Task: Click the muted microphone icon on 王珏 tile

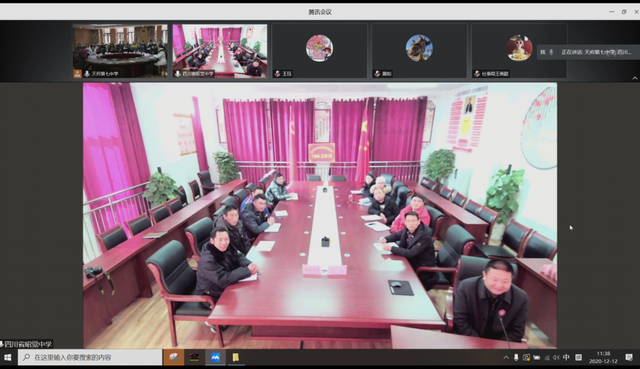Action: pos(278,74)
